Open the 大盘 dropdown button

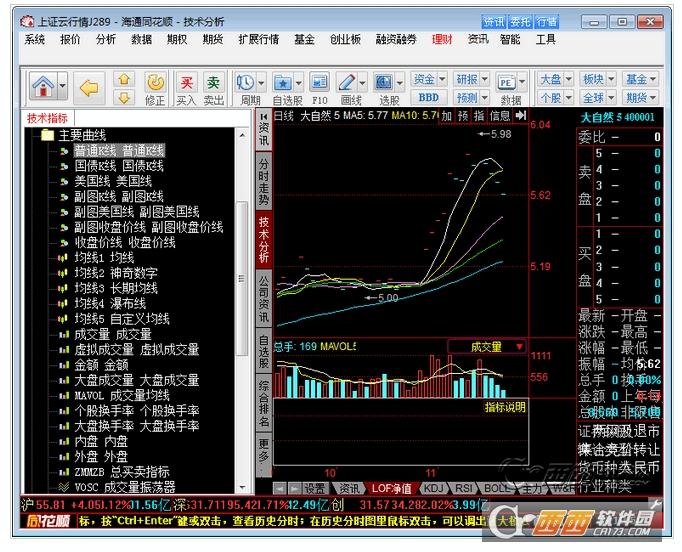point(555,79)
